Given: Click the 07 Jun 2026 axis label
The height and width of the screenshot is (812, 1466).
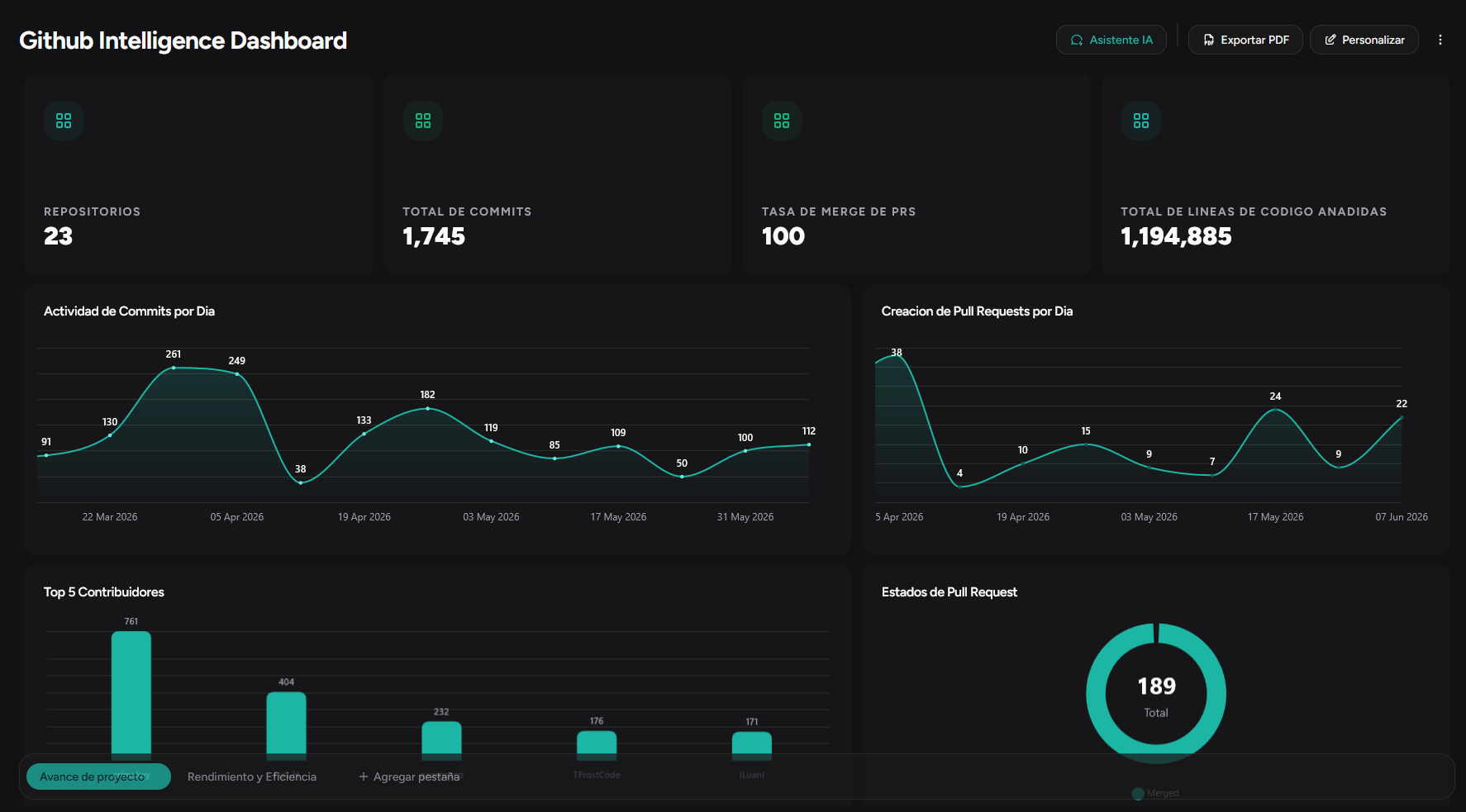Looking at the screenshot, I should (1402, 517).
